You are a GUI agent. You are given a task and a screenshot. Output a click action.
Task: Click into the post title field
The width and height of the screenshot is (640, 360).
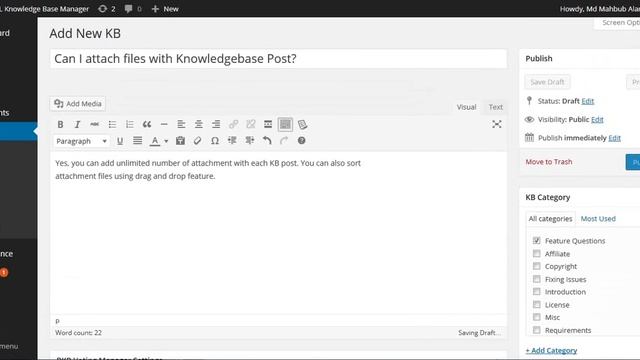pyautogui.click(x=278, y=59)
